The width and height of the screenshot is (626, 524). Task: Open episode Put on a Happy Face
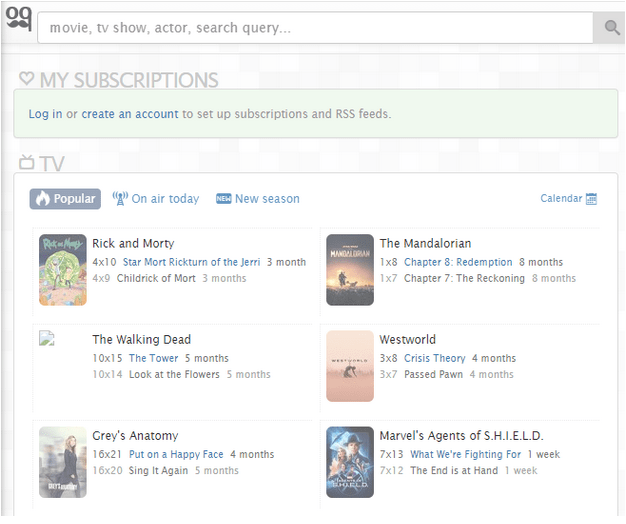[x=176, y=455]
